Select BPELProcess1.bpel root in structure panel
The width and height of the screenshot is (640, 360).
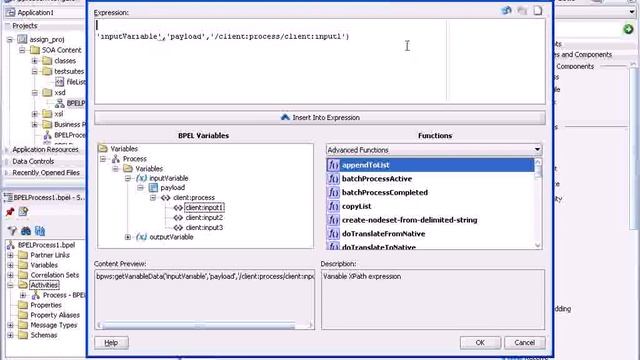46,245
